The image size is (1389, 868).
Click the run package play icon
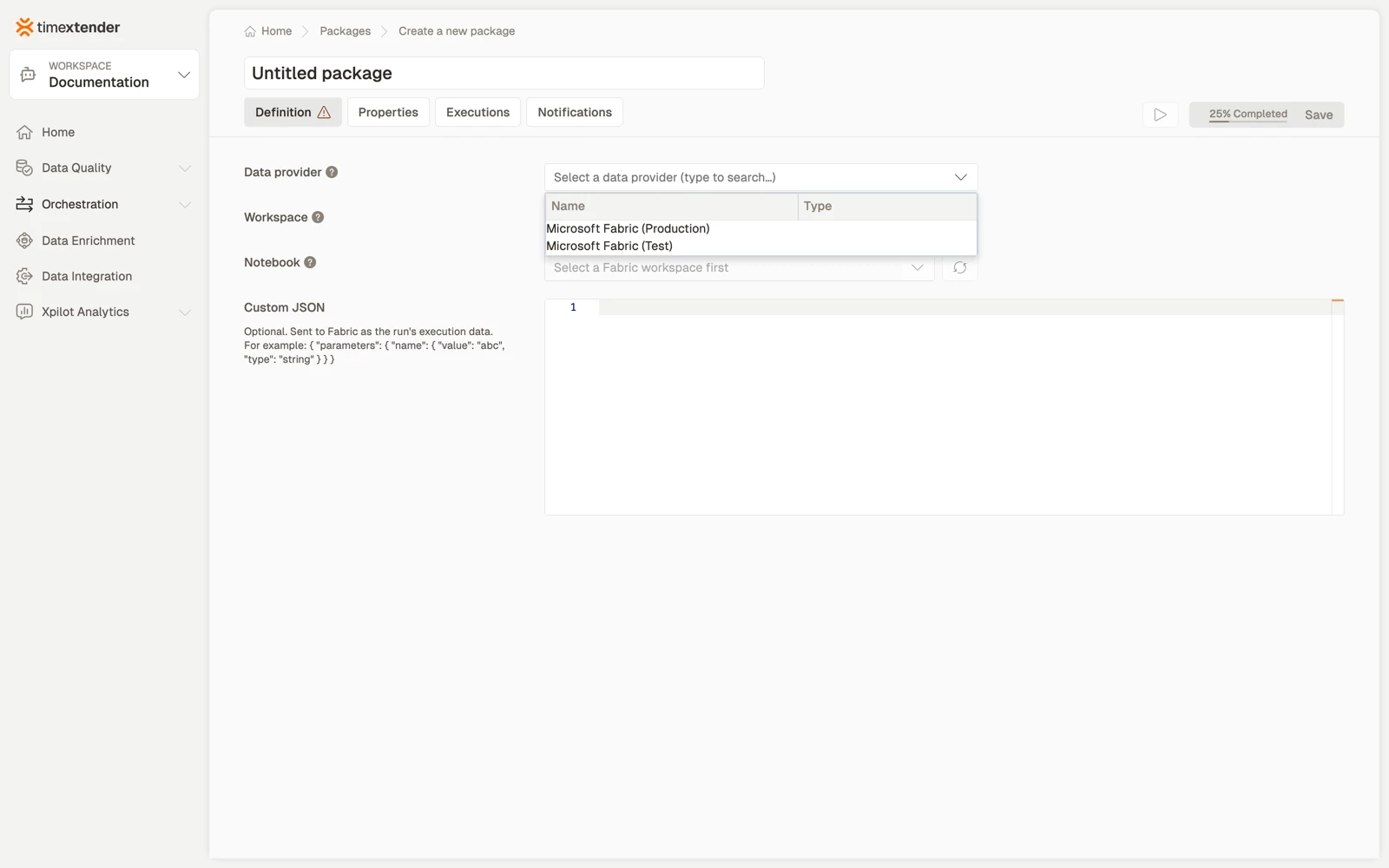point(1160,115)
